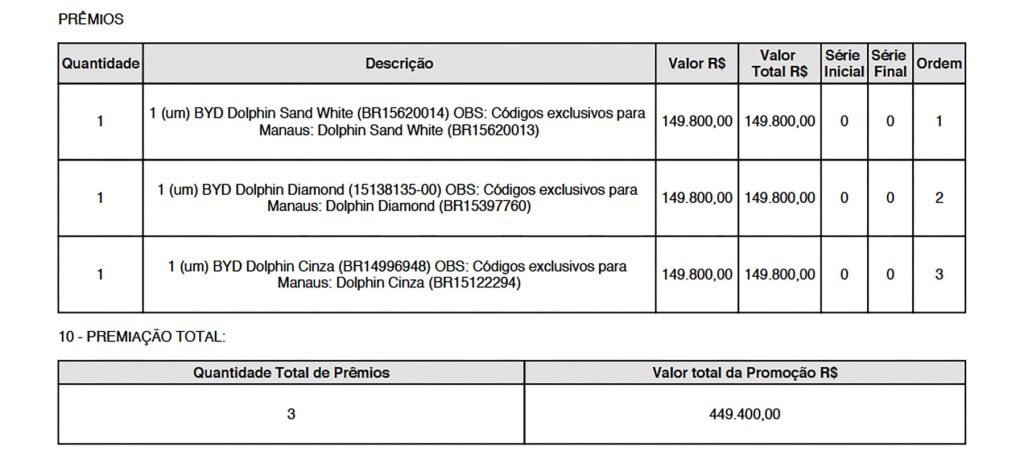Select the Quantidade Total de Prêmios header
Screen dimensions: 1024x468
(x=291, y=373)
